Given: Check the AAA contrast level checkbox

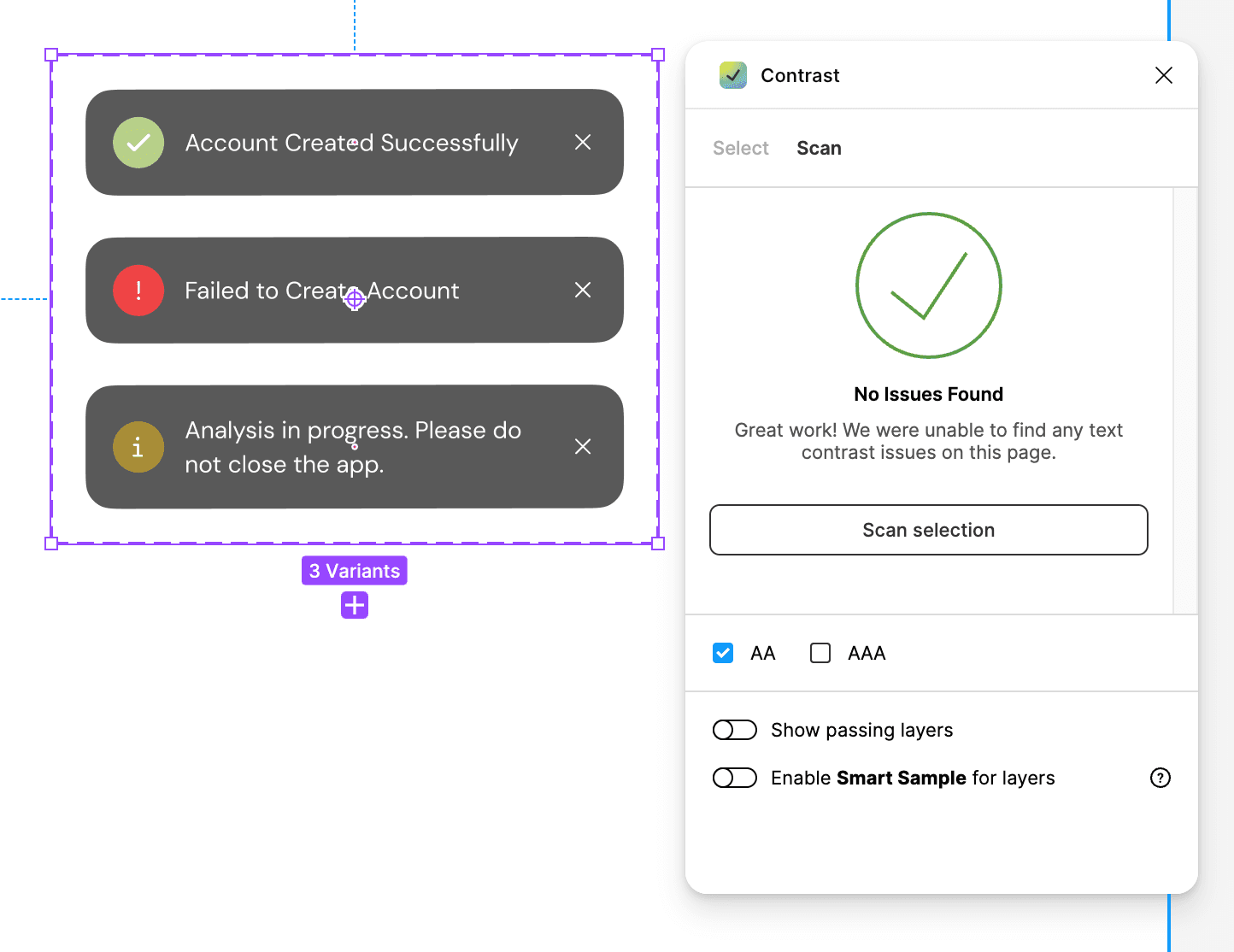Looking at the screenshot, I should point(820,652).
